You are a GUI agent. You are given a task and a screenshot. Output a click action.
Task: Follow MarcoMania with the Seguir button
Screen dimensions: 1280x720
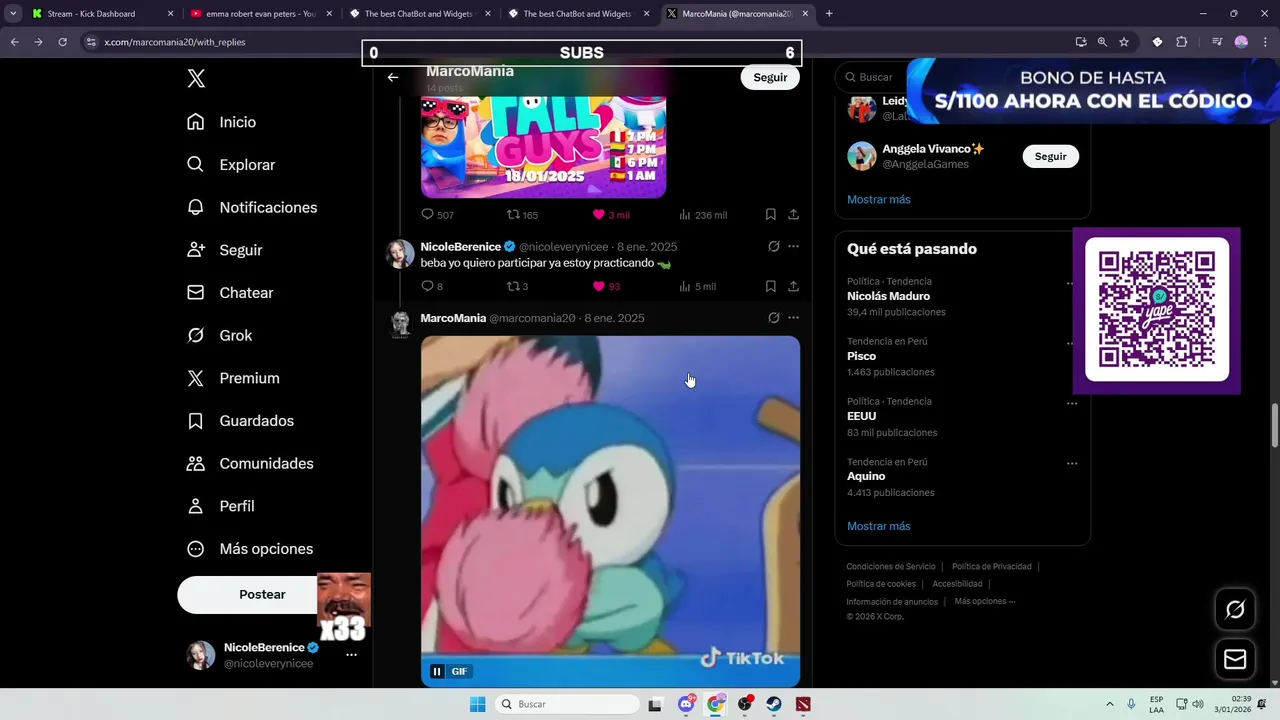[770, 77]
